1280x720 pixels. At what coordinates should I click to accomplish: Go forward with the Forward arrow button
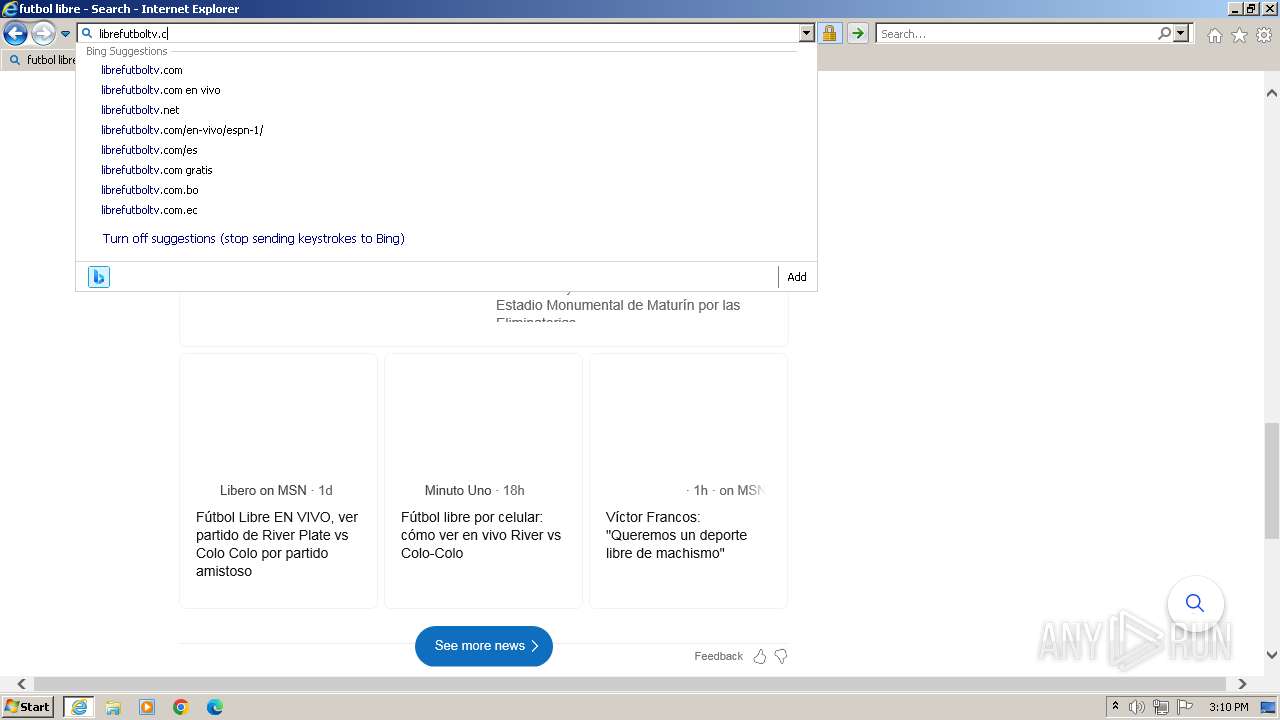pos(43,34)
